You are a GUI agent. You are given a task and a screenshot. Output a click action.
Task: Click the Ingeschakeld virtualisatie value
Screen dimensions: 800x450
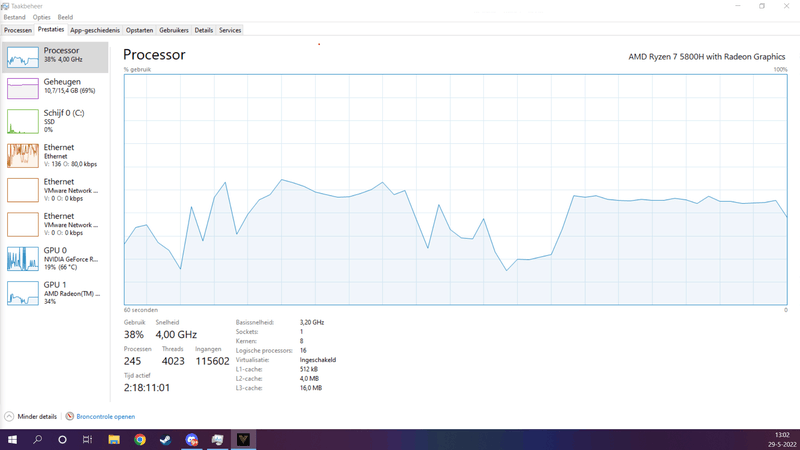click(x=318, y=360)
